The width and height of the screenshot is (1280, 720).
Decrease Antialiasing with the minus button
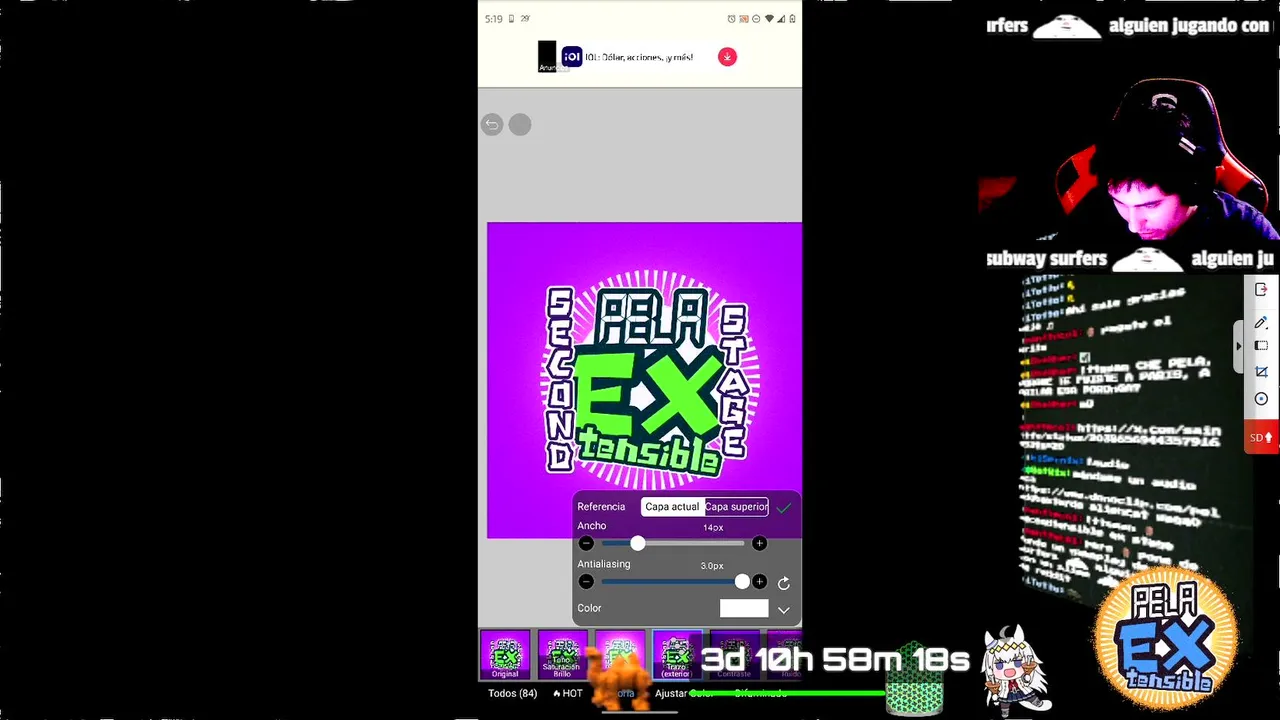click(586, 582)
